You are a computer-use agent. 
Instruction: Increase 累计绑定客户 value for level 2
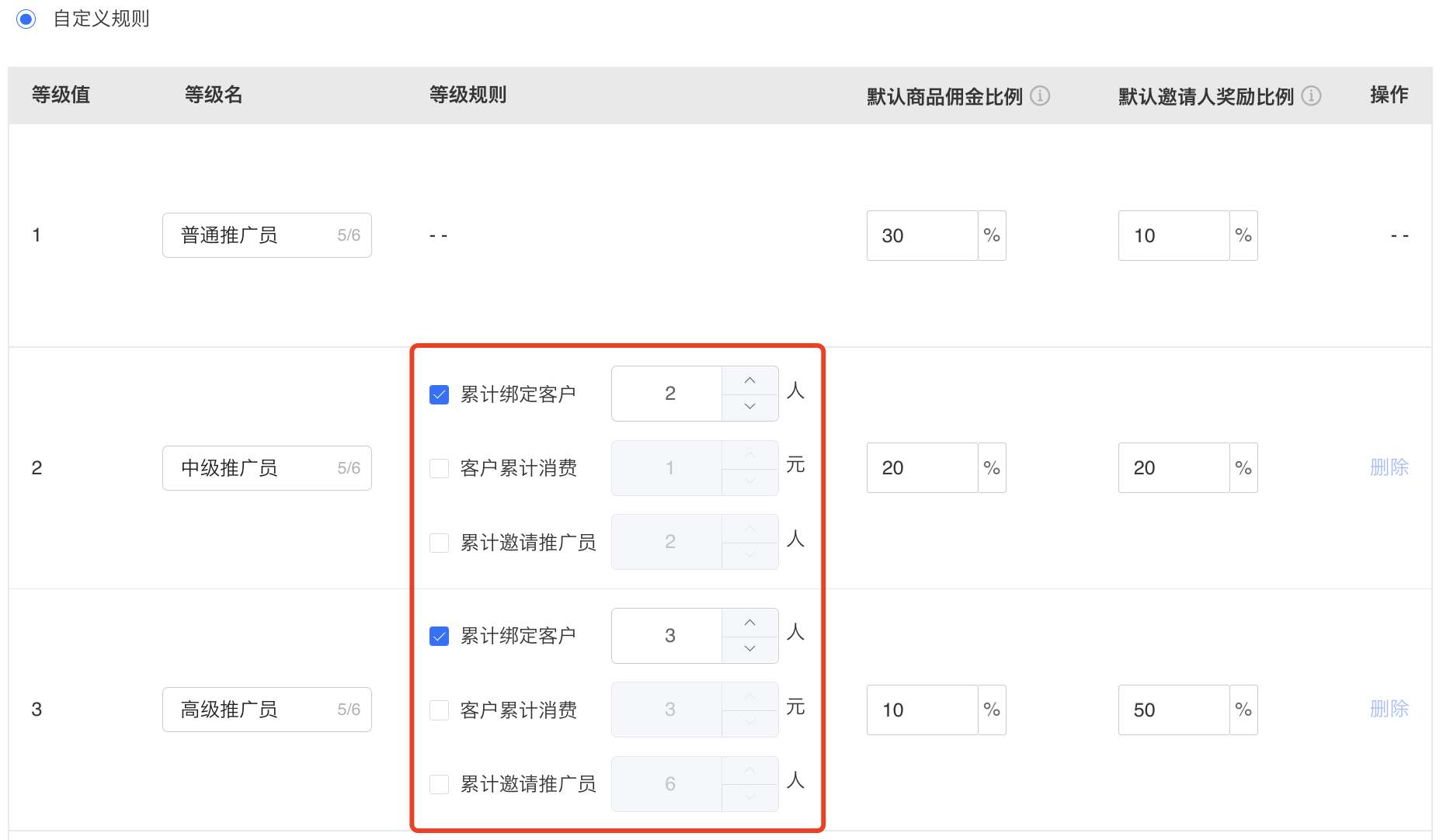pos(749,380)
